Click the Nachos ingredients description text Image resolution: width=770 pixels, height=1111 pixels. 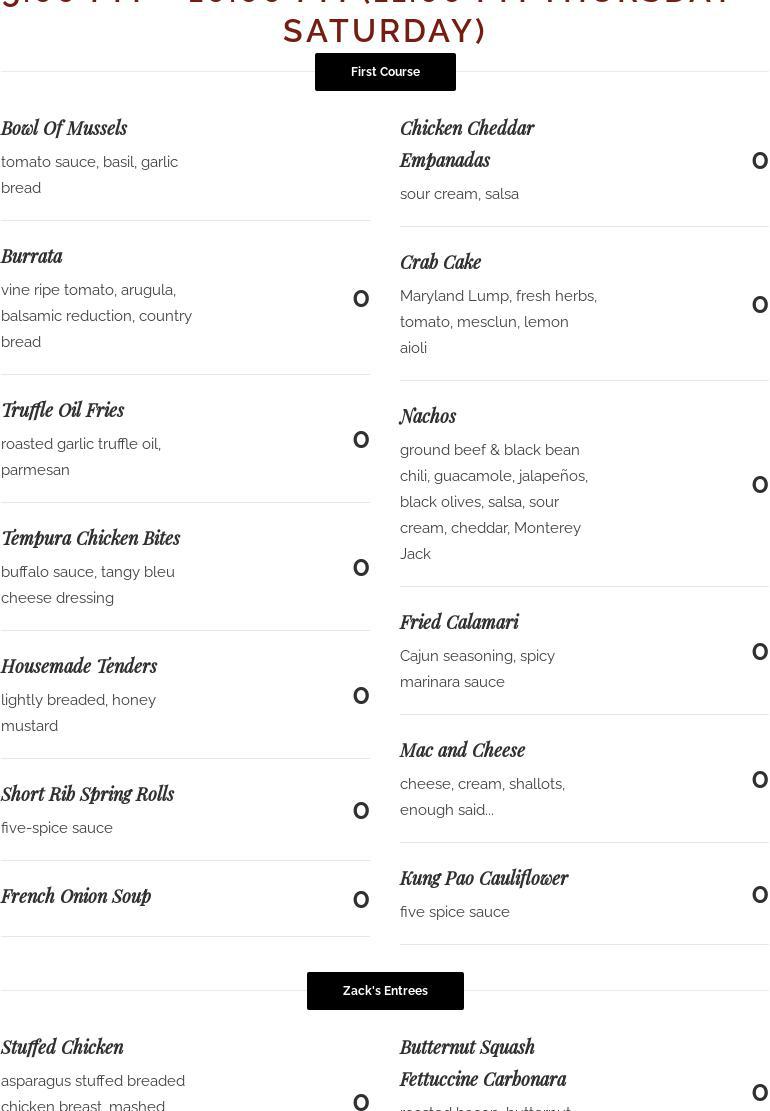494,502
